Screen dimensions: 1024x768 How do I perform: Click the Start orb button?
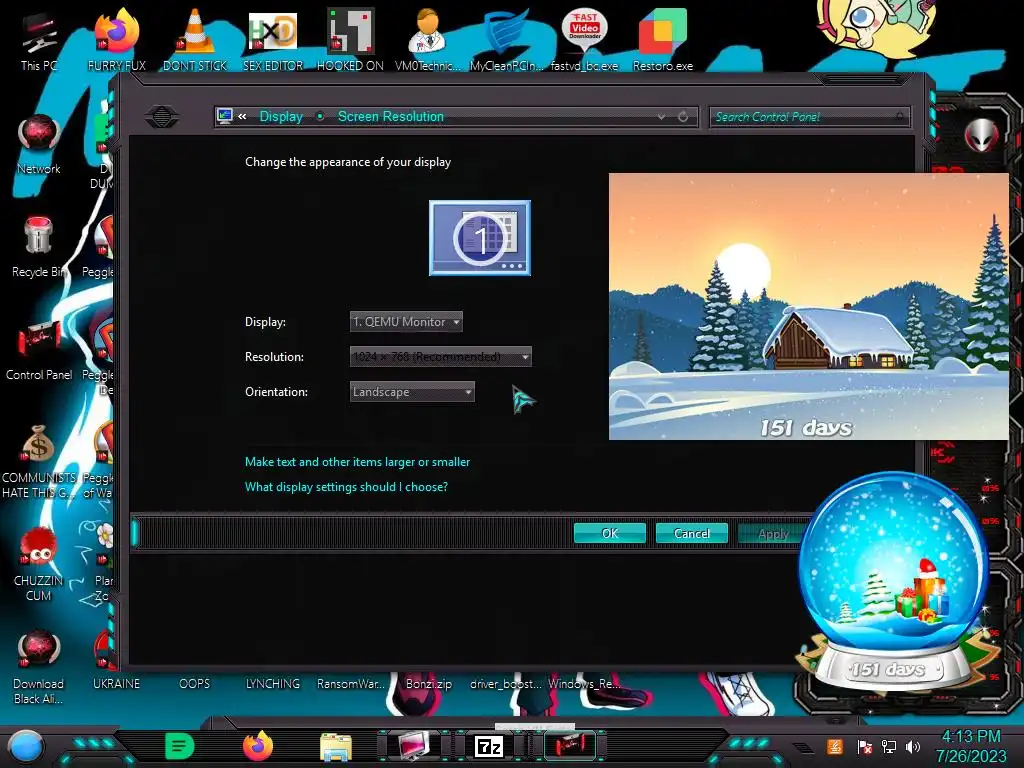pyautogui.click(x=26, y=746)
